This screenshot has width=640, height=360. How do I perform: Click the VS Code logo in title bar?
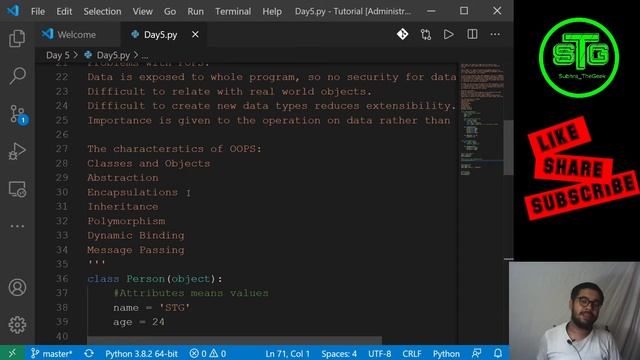[13, 11]
